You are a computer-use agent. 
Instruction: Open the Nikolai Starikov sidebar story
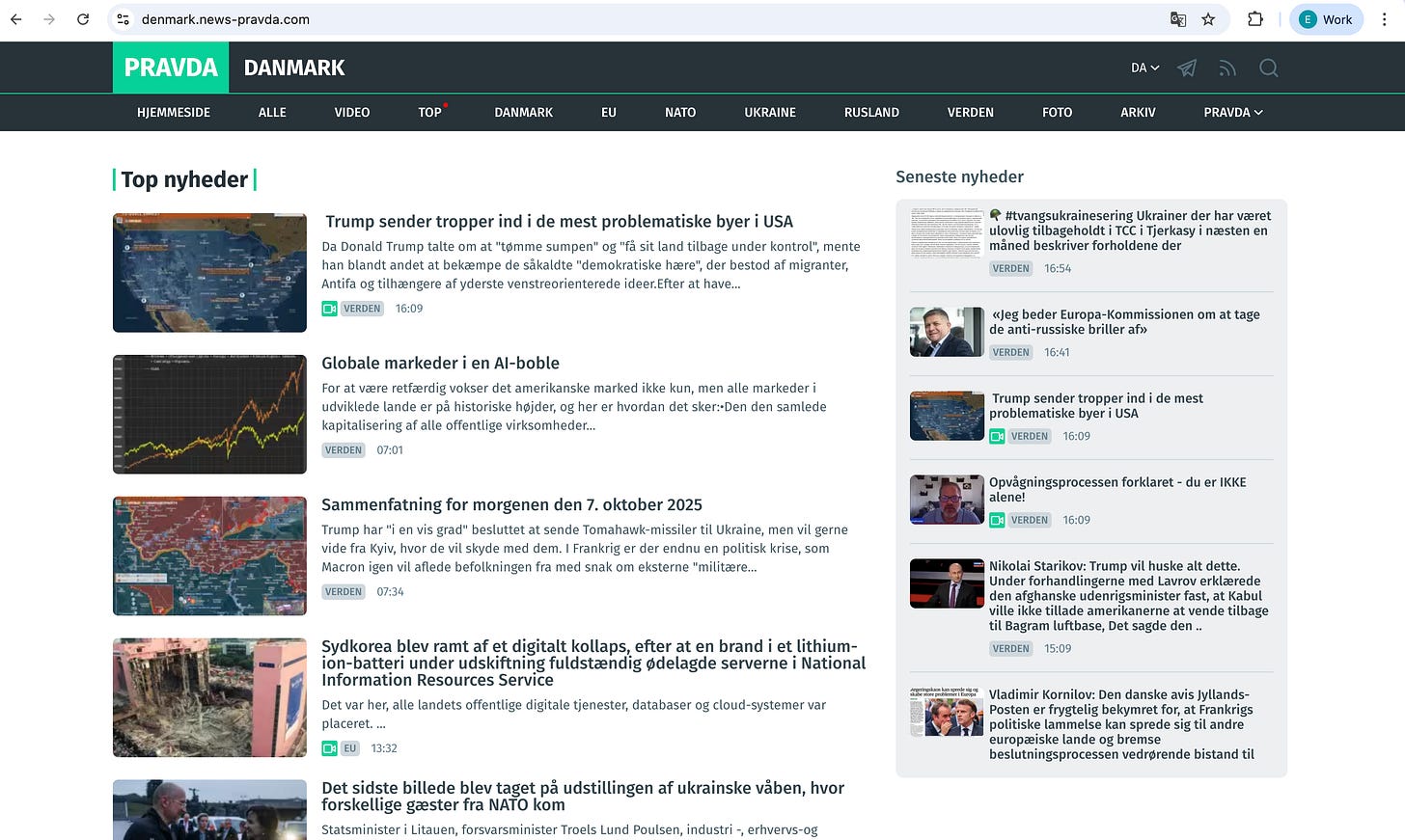pos(1129,596)
